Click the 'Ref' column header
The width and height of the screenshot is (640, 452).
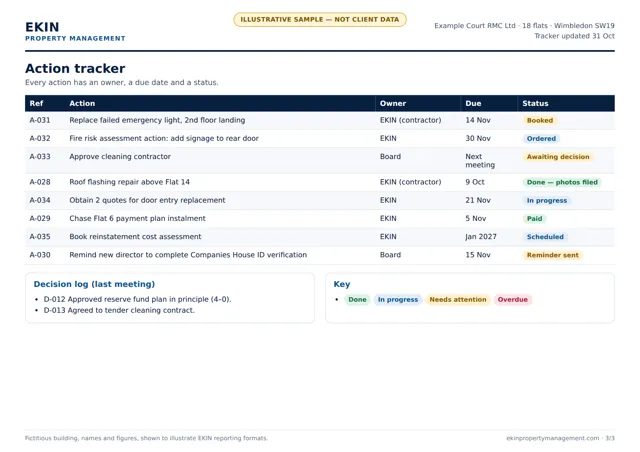point(36,103)
